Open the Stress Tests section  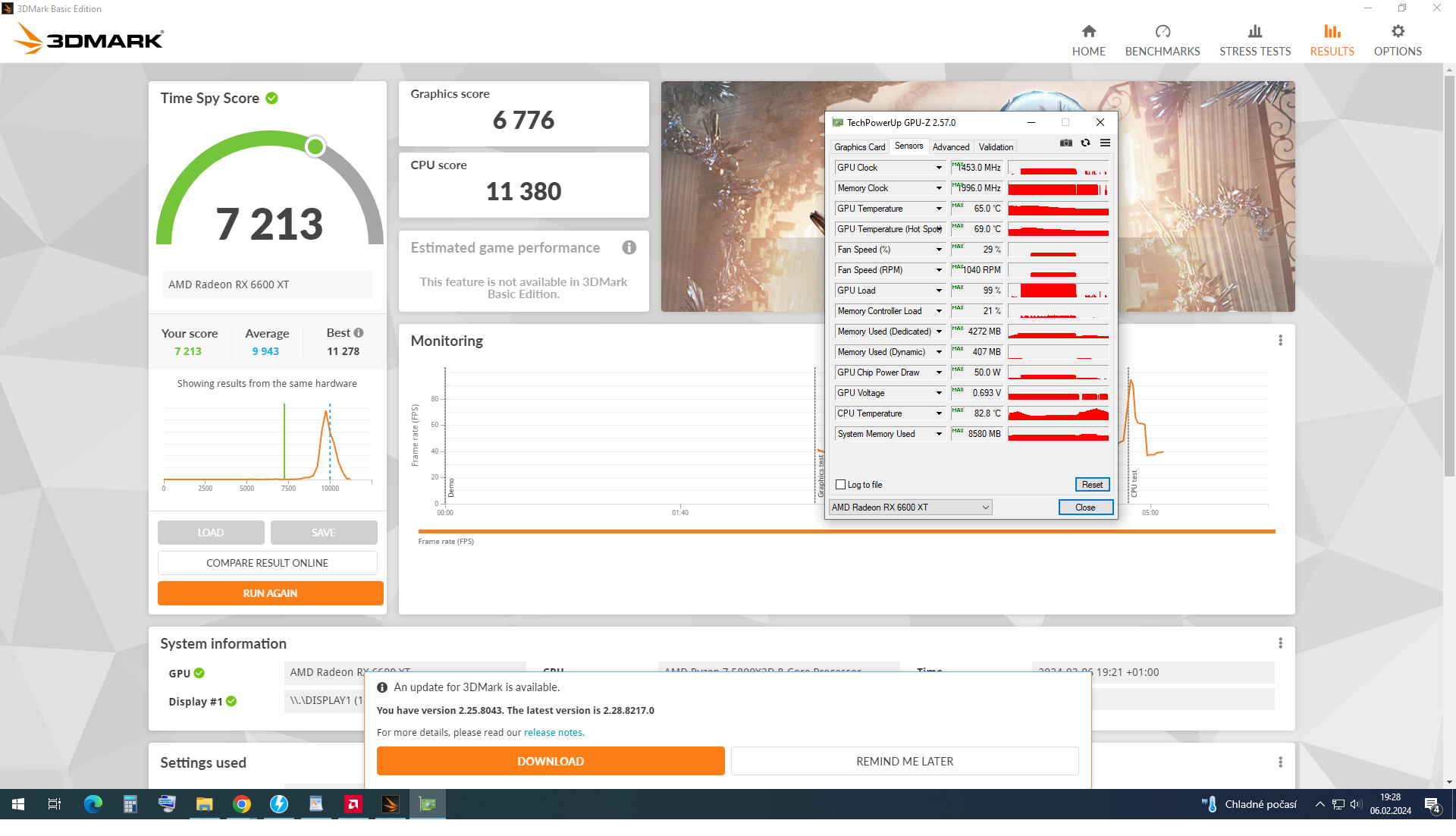pyautogui.click(x=1254, y=39)
